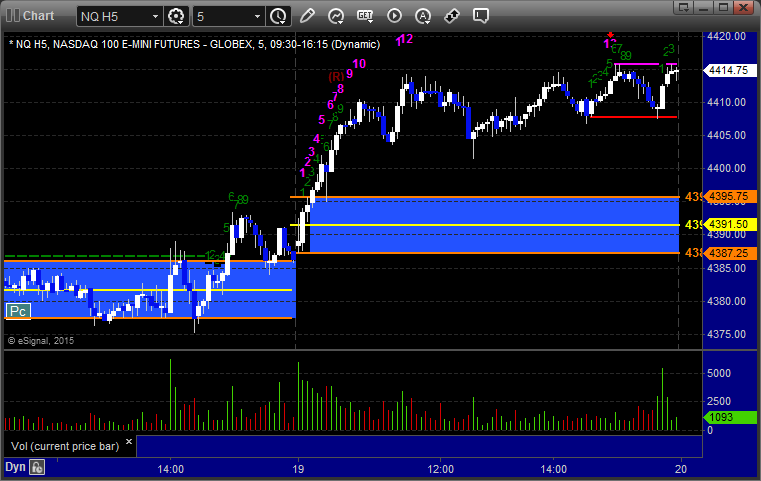Close the Vol study panel with X
Screen dimensions: 761x481
(129, 442)
